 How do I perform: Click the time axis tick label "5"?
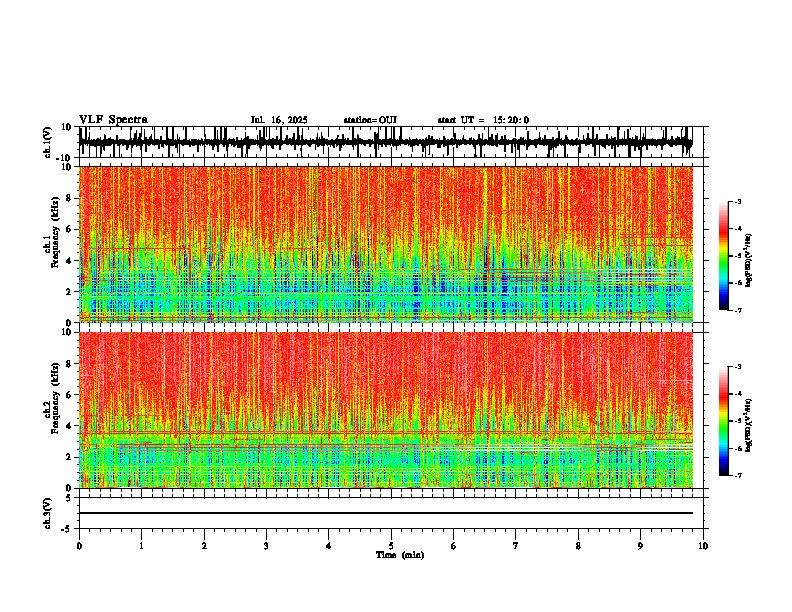coord(391,546)
